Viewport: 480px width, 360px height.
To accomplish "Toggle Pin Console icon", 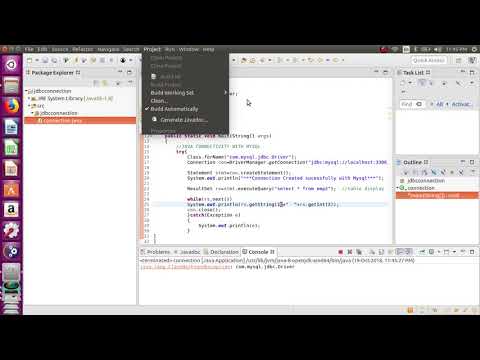I will tap(422, 252).
